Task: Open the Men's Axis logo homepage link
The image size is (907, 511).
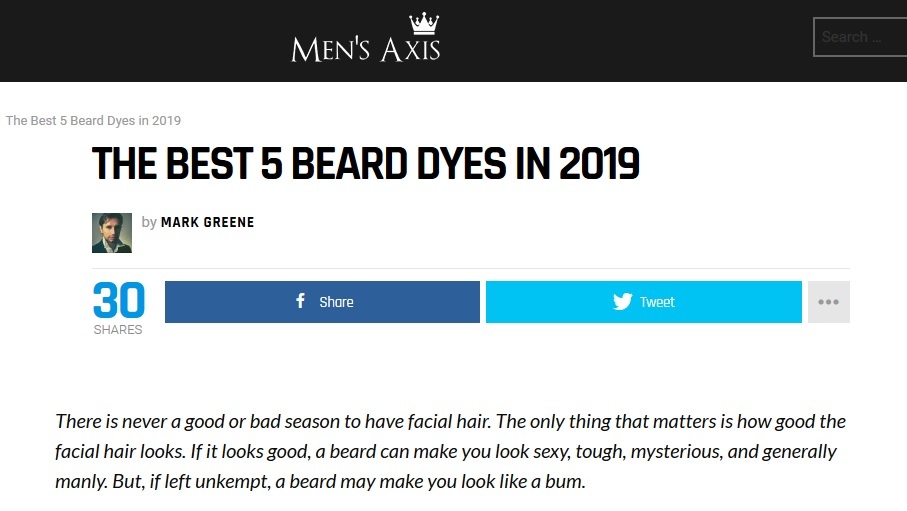Action: 366,38
